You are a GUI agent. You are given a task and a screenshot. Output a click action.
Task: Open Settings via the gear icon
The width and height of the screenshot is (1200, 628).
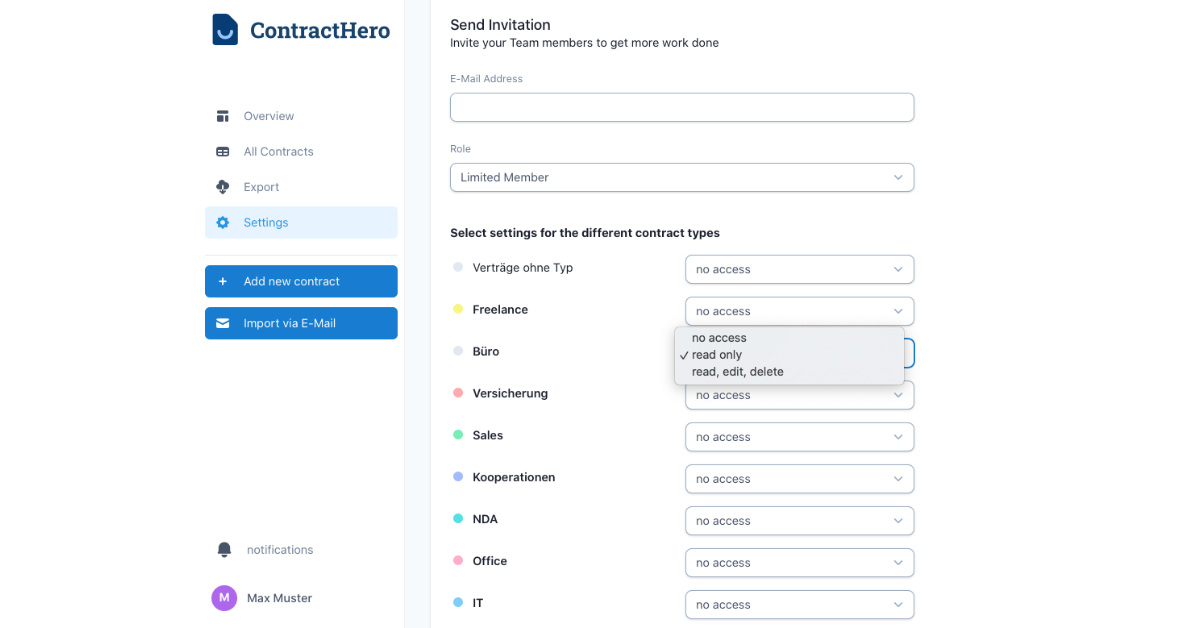click(x=223, y=222)
